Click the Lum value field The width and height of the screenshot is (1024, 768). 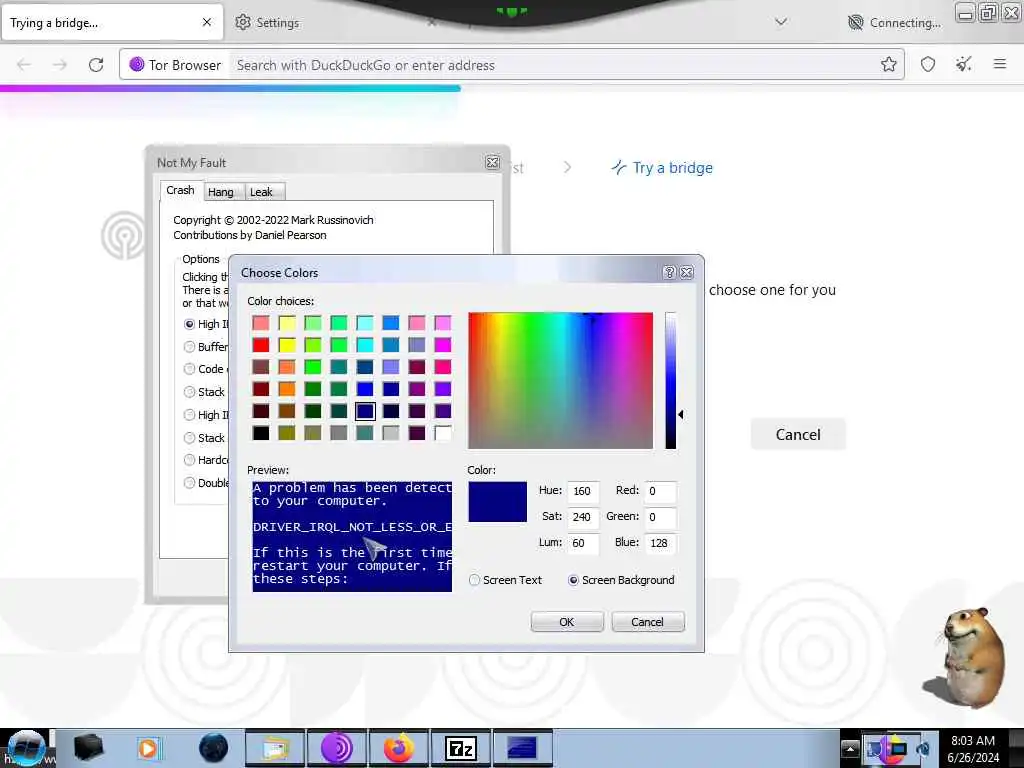tap(583, 543)
